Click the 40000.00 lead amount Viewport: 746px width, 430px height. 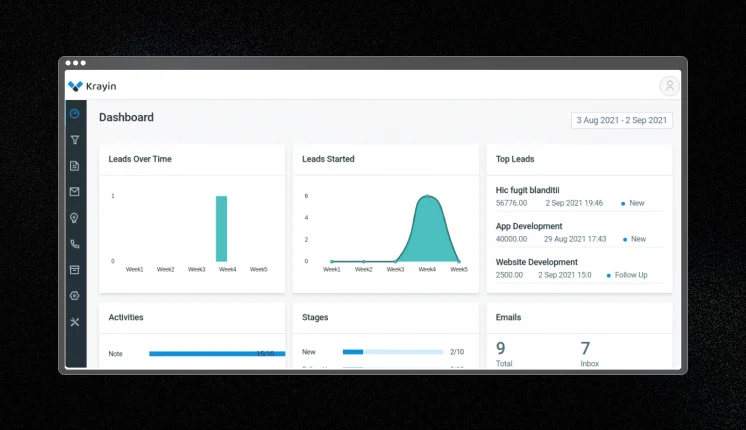coord(511,239)
